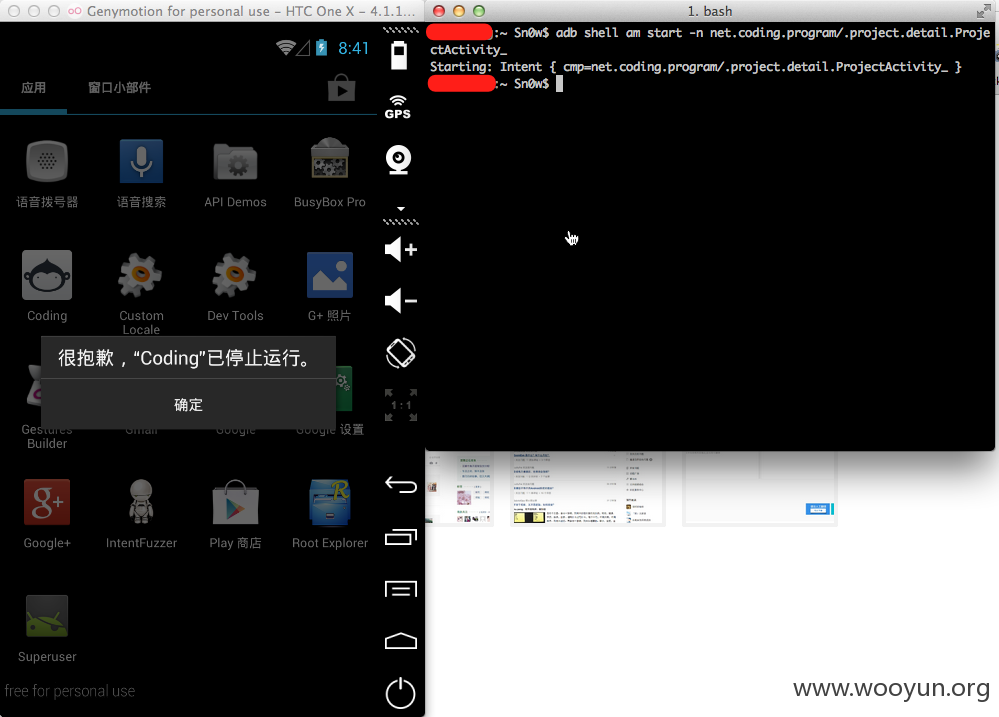Click the emulator power button
999x717 pixels.
[401, 693]
